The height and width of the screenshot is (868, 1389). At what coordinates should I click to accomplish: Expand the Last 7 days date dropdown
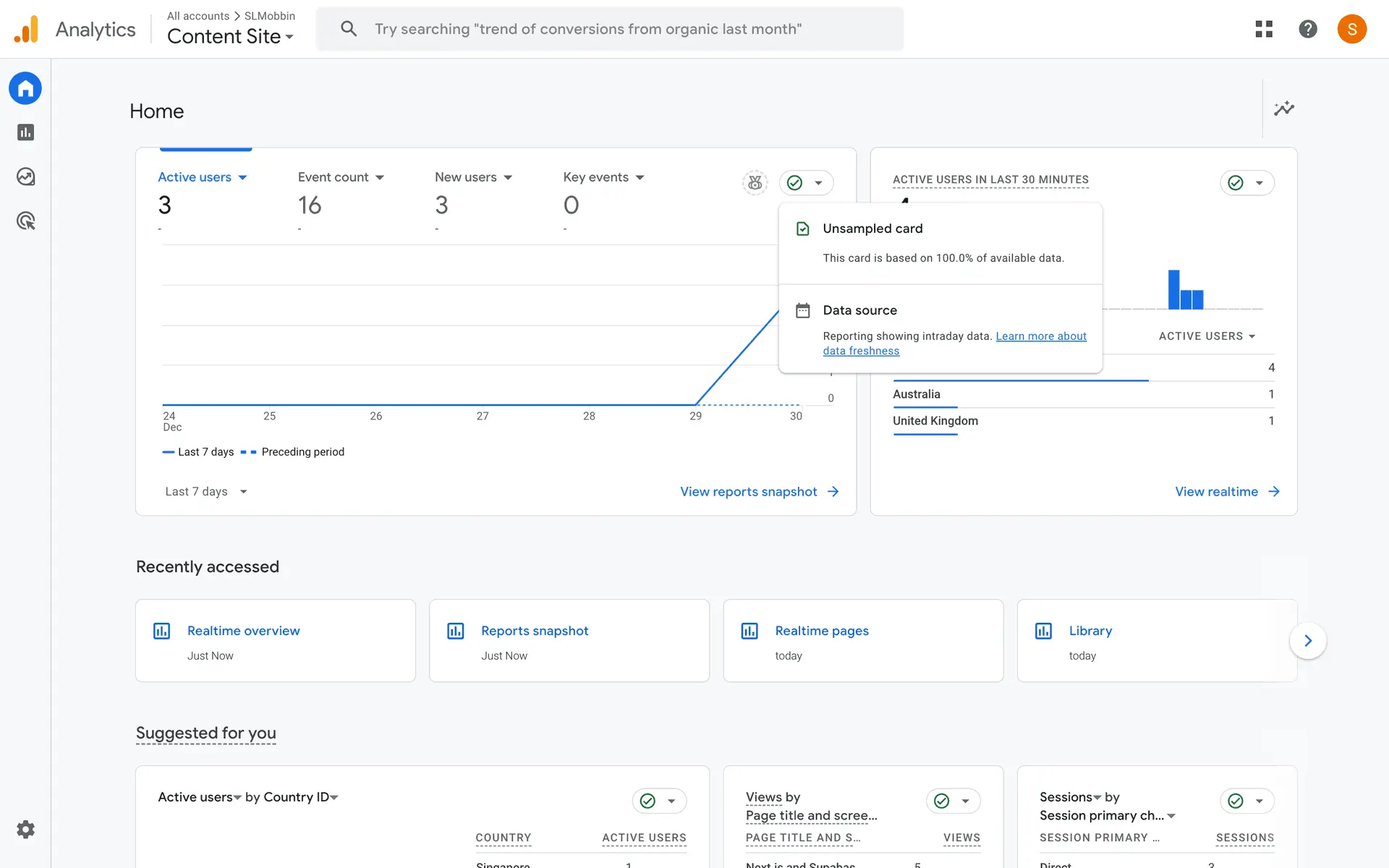tap(206, 492)
